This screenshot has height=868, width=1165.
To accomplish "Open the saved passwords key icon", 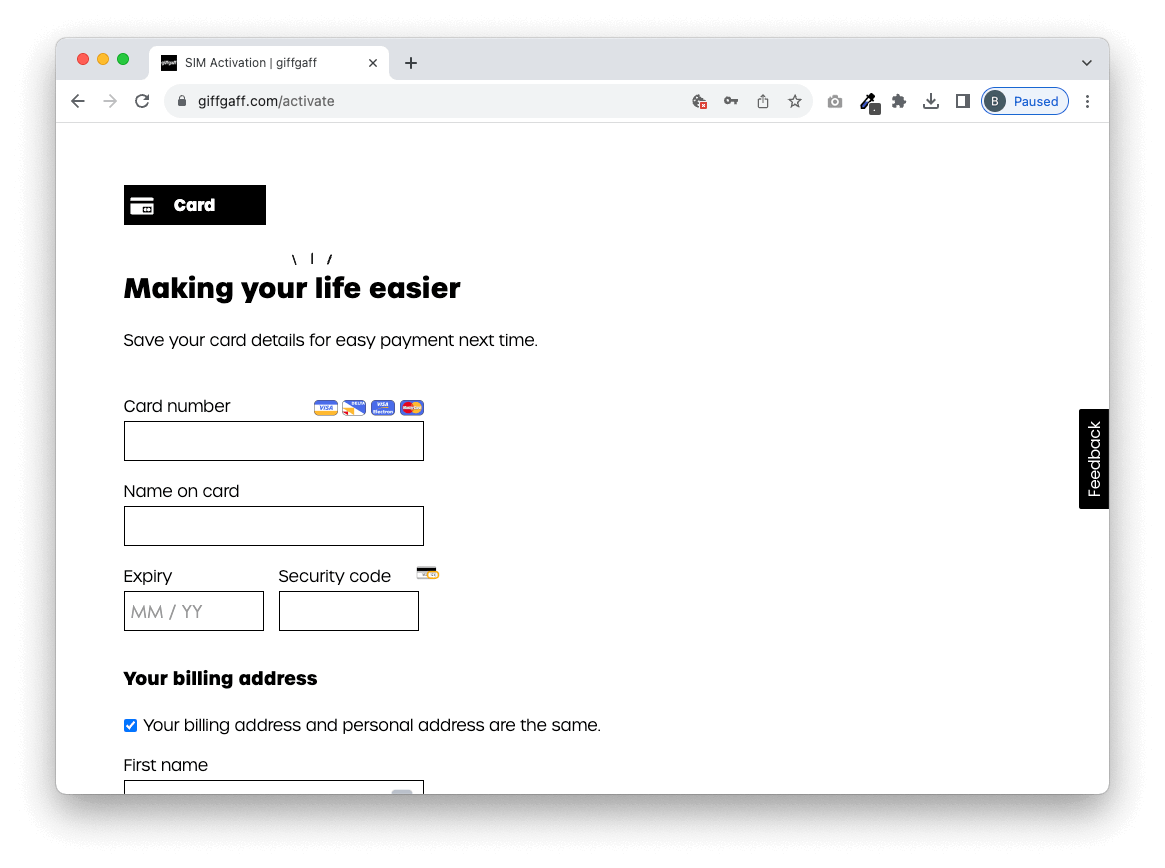I will point(731,101).
